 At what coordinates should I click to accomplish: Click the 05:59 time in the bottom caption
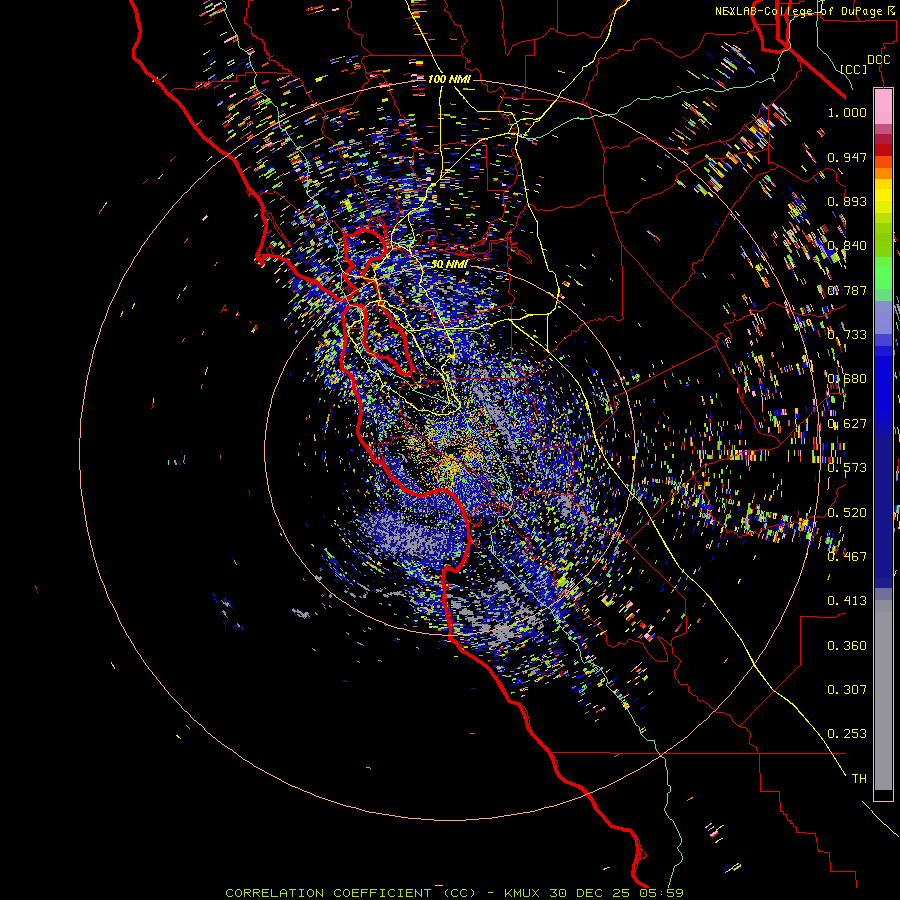coord(662,893)
